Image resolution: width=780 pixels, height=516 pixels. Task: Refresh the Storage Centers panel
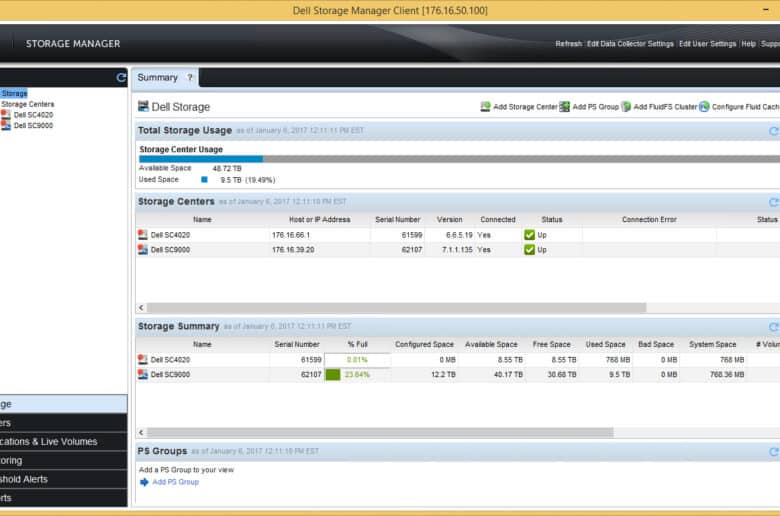pyautogui.click(x=774, y=202)
